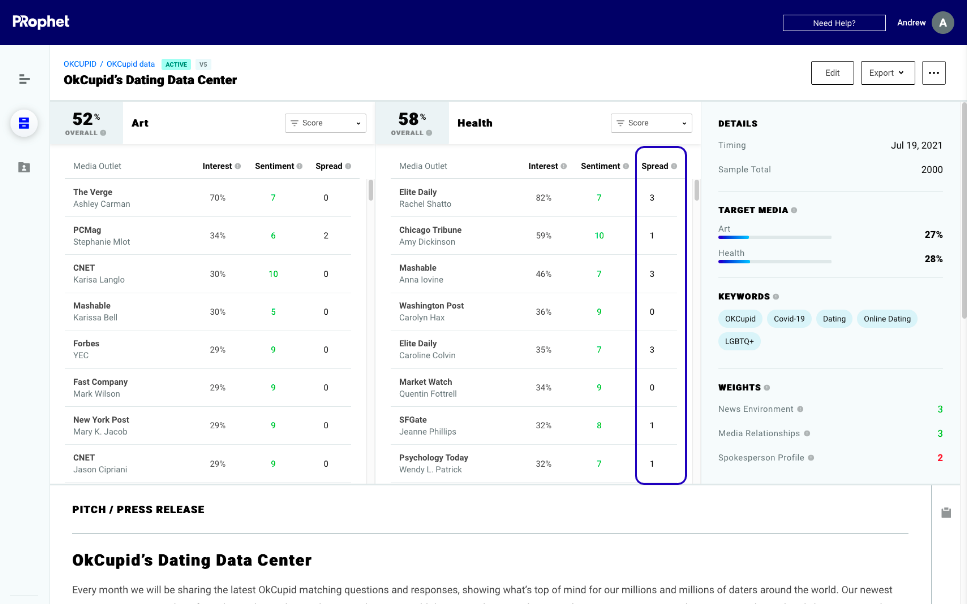Select the Dating keyword tag
Viewport: 967px width, 604px height.
(x=834, y=319)
